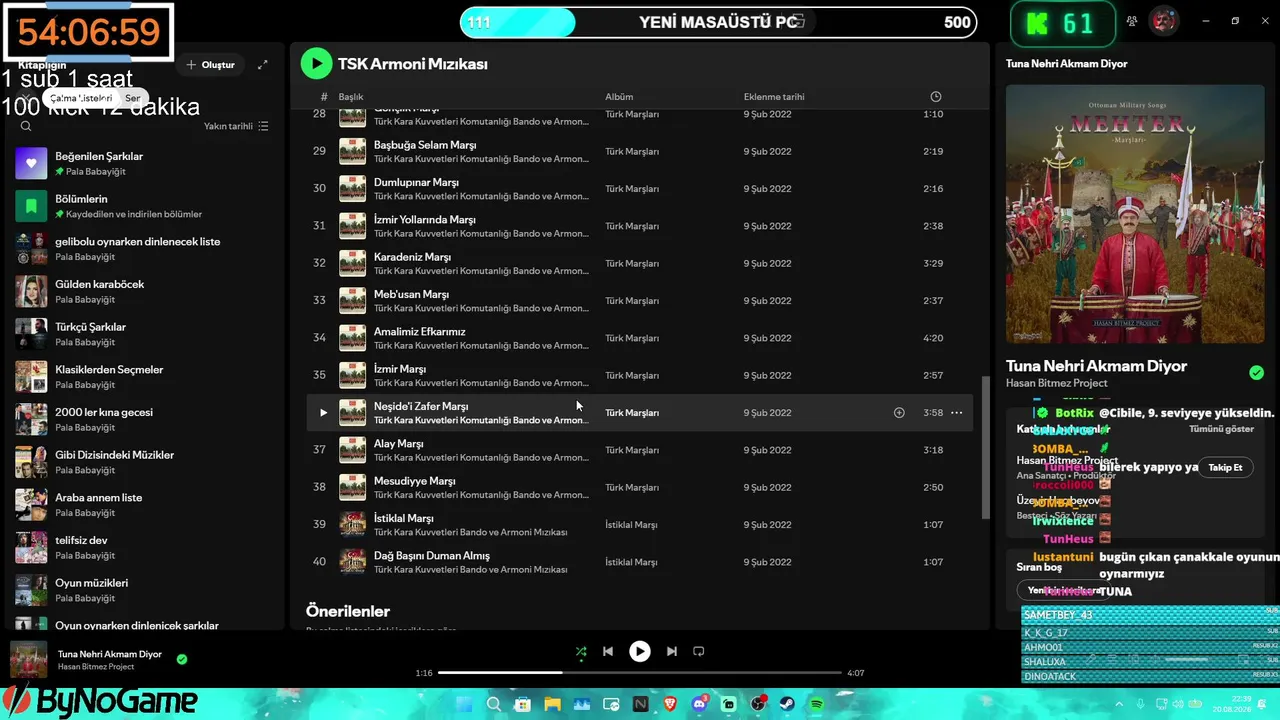Open Discord from the taskbar
The width and height of the screenshot is (1280, 720).
coord(699,705)
